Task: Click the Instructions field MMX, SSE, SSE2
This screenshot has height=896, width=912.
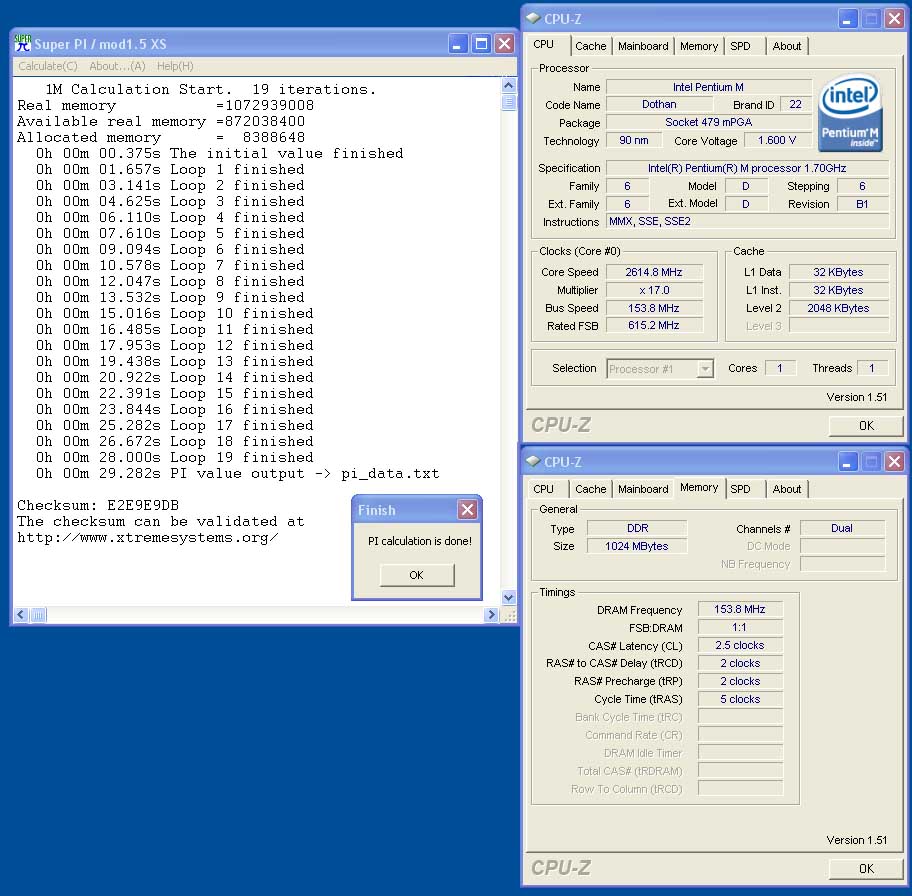Action: tap(747, 221)
